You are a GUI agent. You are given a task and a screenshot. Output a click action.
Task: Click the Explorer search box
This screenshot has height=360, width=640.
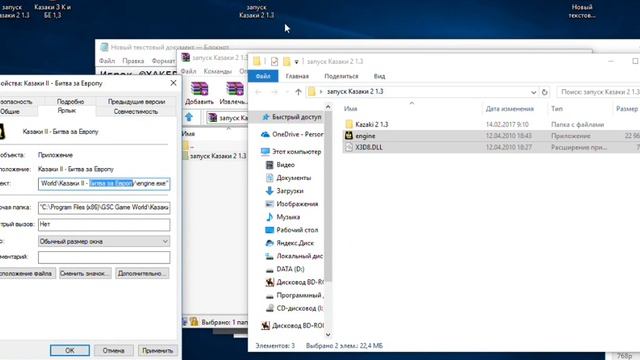pos(598,92)
